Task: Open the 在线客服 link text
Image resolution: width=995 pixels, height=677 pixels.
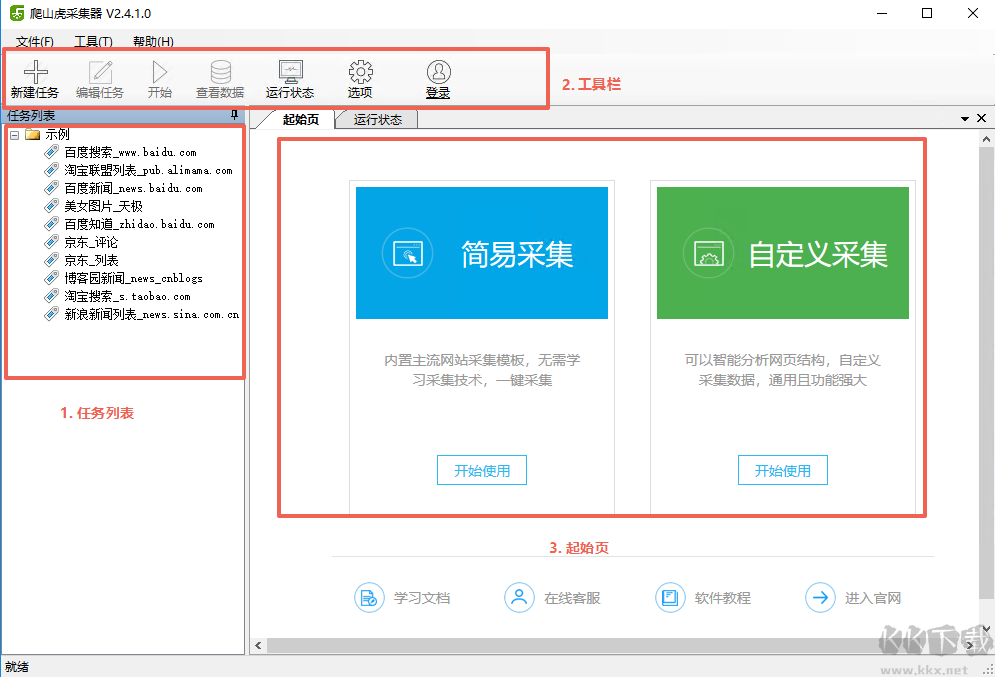Action: 572,598
